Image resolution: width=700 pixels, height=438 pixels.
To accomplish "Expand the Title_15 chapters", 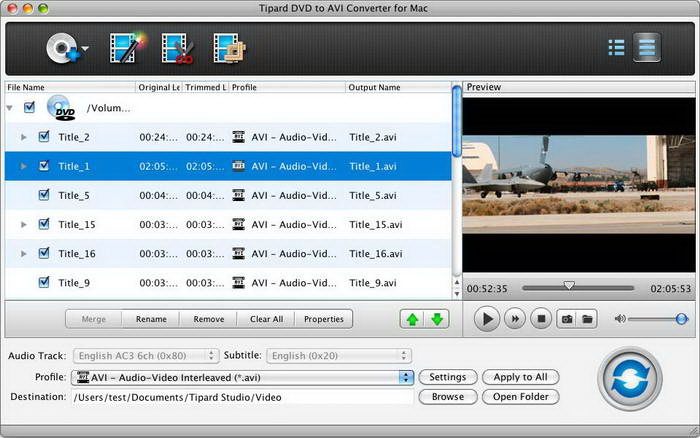I will [24, 225].
